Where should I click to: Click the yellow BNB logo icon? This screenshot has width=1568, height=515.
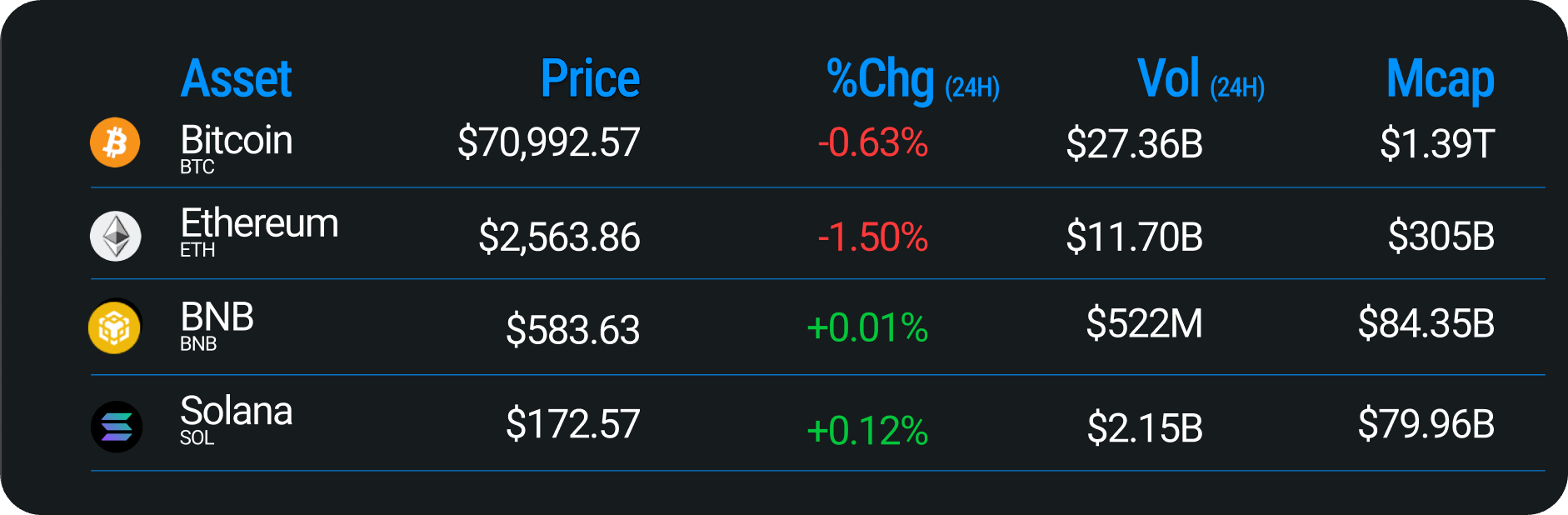tap(114, 327)
